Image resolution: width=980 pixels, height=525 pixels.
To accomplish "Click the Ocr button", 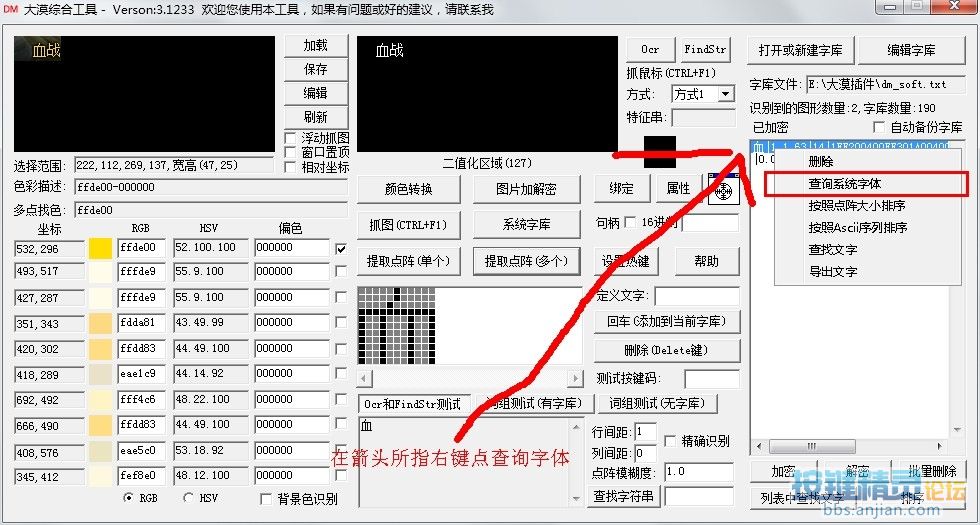I will (x=651, y=49).
